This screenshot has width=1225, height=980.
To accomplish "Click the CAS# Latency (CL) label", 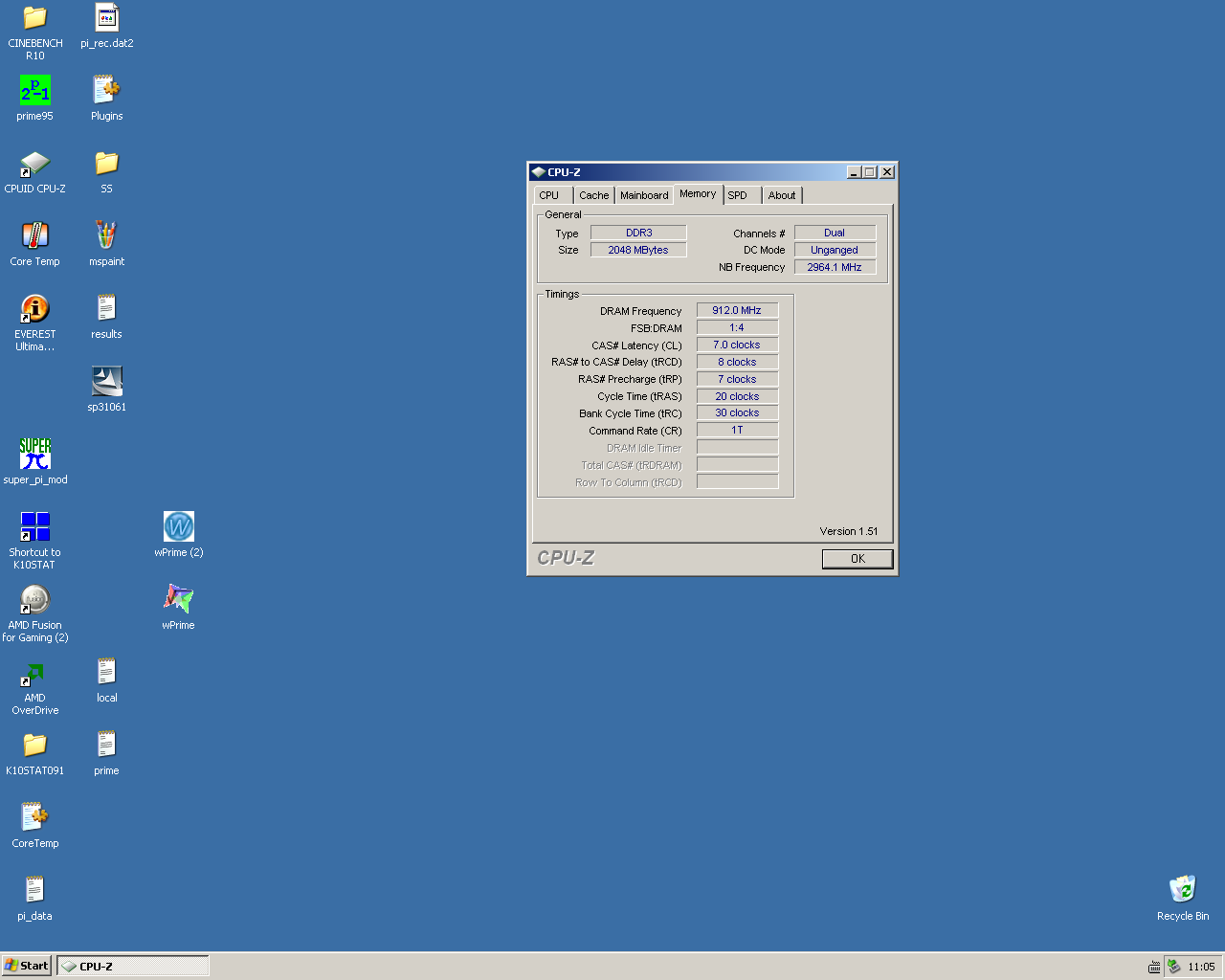I will pos(636,345).
